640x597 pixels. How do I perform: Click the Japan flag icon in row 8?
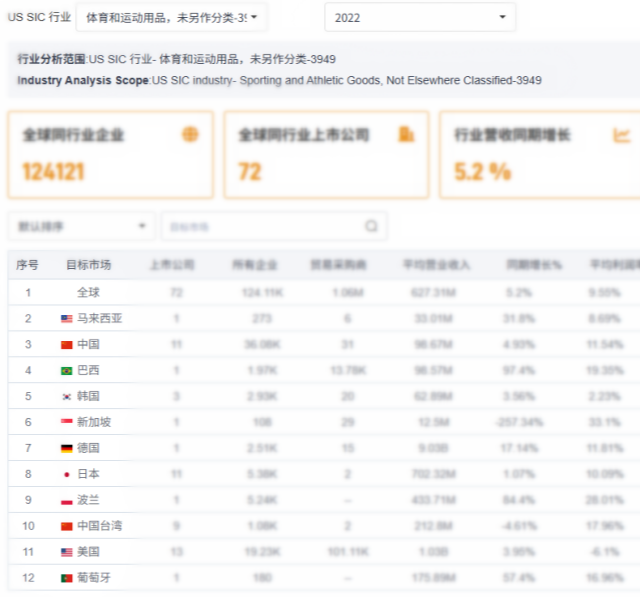[67, 474]
